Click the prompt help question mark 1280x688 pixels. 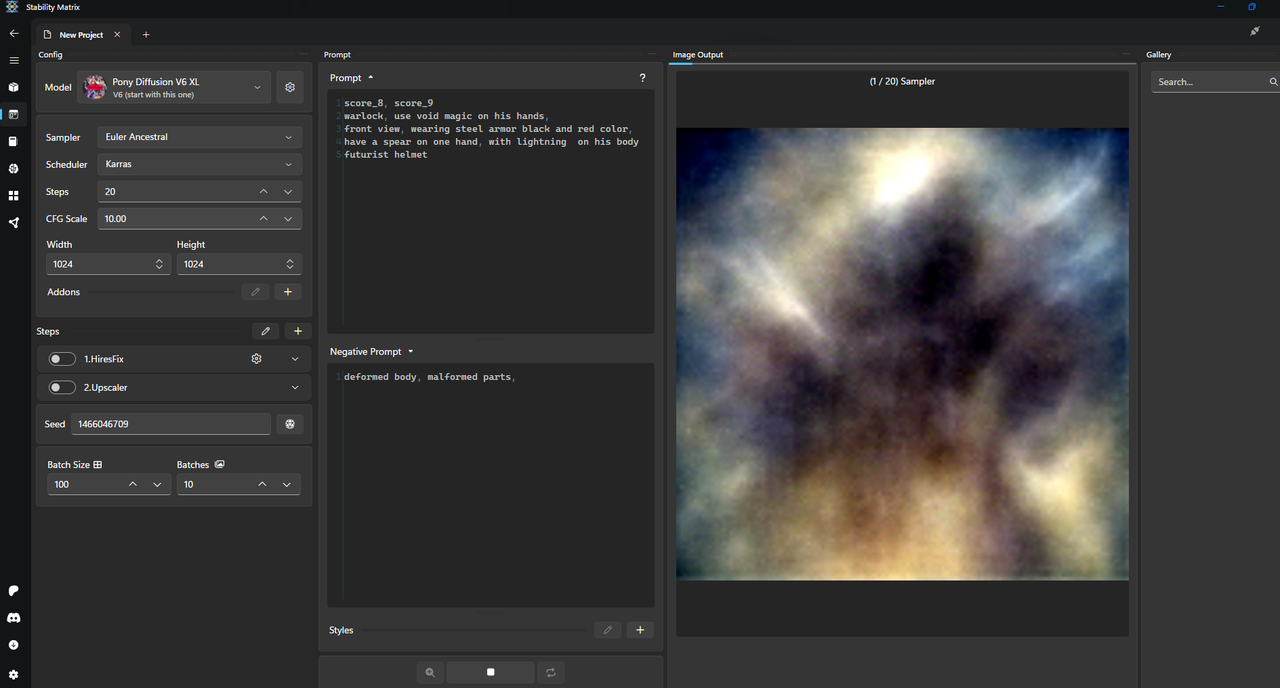click(642, 78)
